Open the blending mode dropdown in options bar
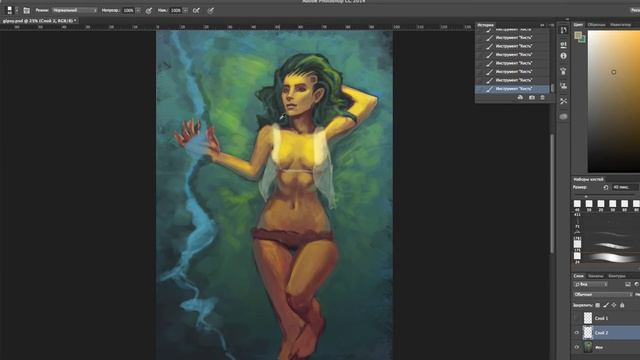Screen dimensions: 640x360 coord(75,10)
